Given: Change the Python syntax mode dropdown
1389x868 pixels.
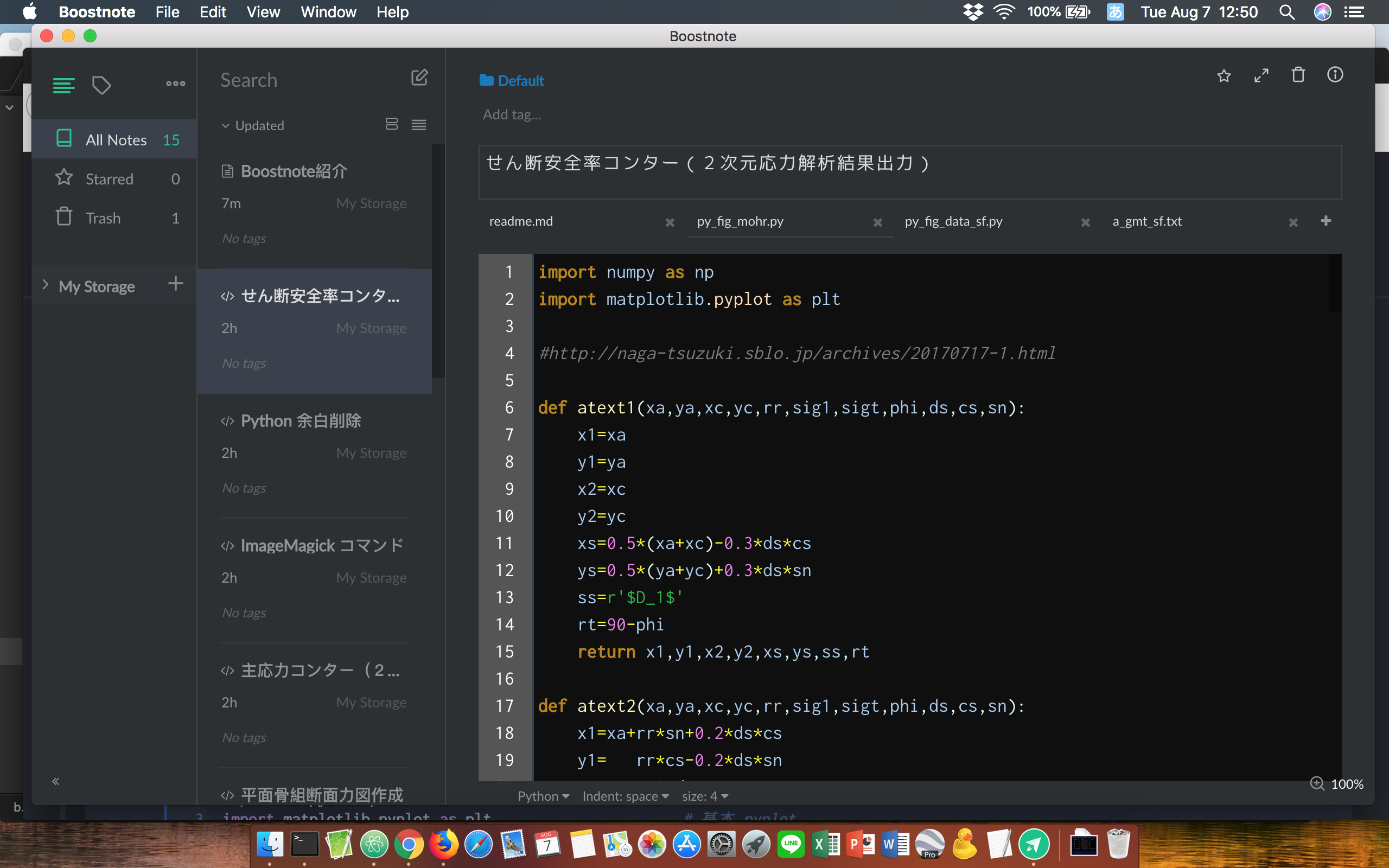Looking at the screenshot, I should [543, 796].
